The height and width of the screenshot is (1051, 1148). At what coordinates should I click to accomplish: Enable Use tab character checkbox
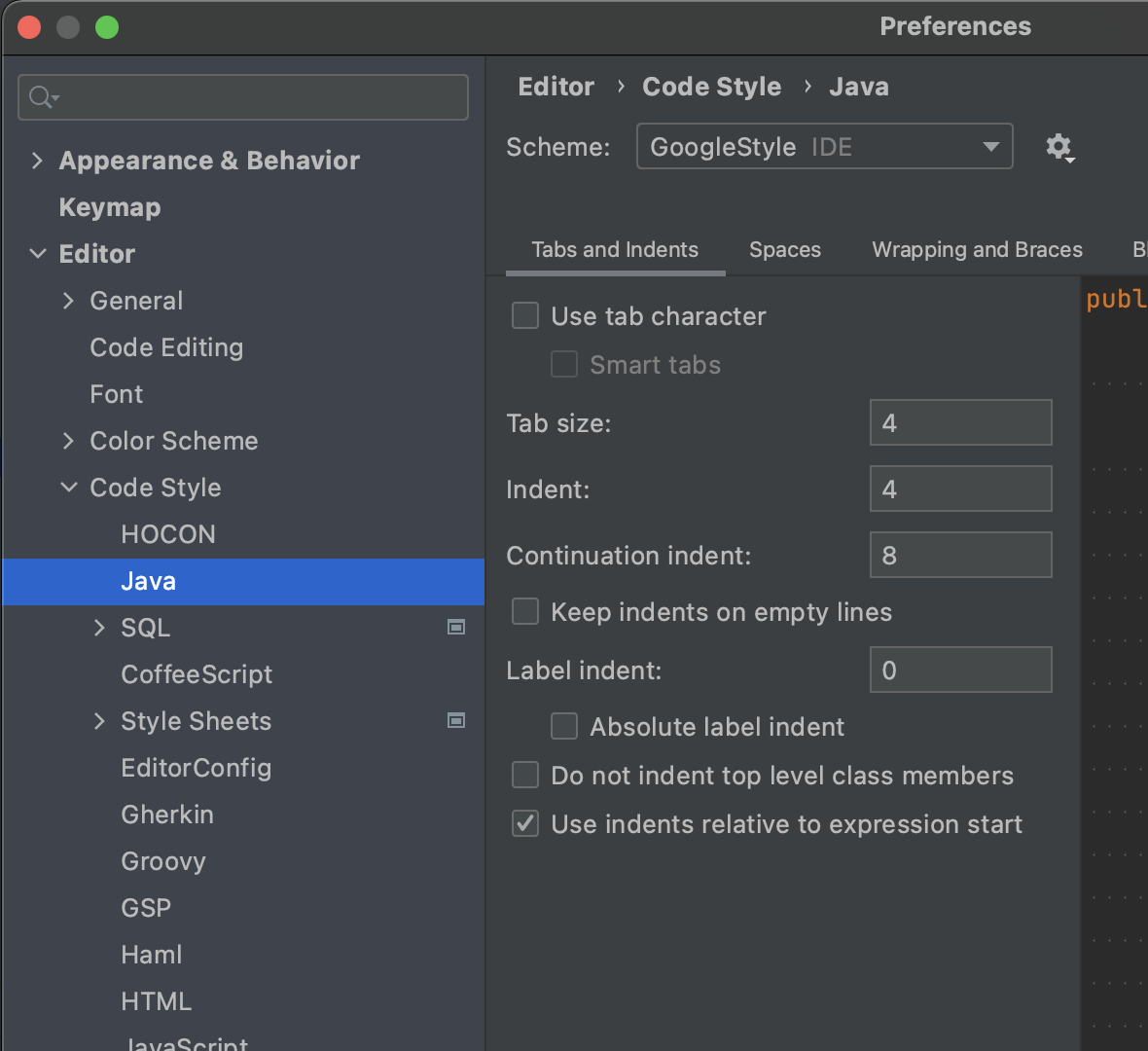pos(525,316)
